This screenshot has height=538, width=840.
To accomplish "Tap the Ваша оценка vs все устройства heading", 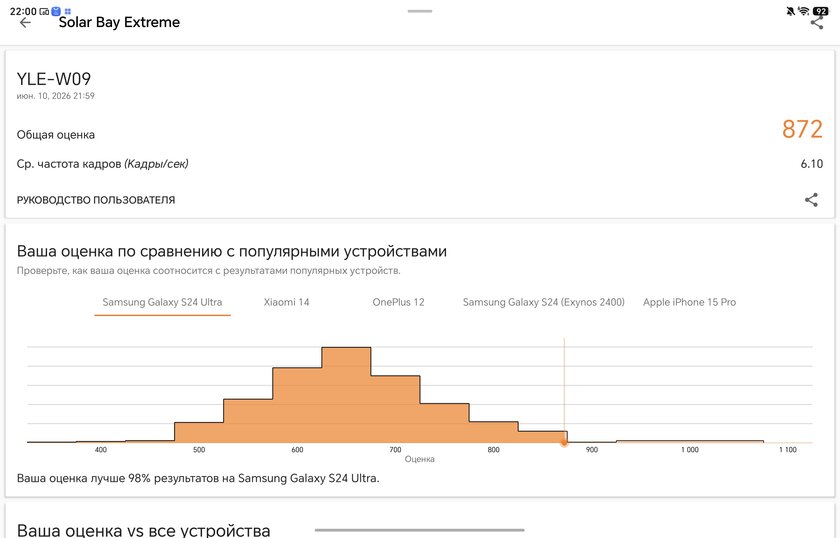I will click(144, 530).
